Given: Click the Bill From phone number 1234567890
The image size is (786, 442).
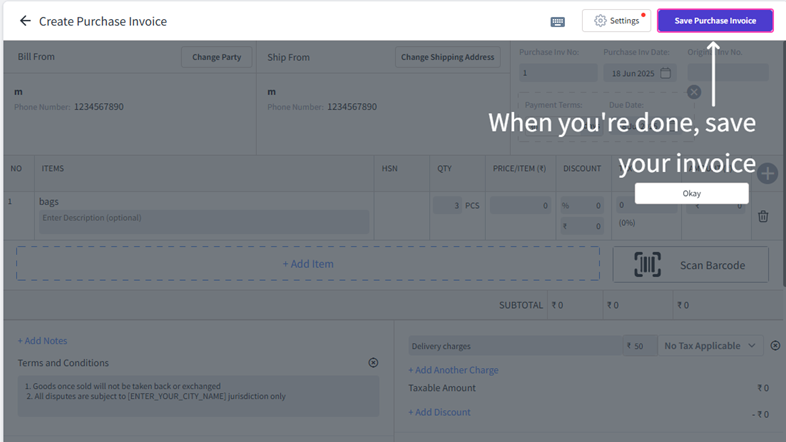Looking at the screenshot, I should (99, 107).
